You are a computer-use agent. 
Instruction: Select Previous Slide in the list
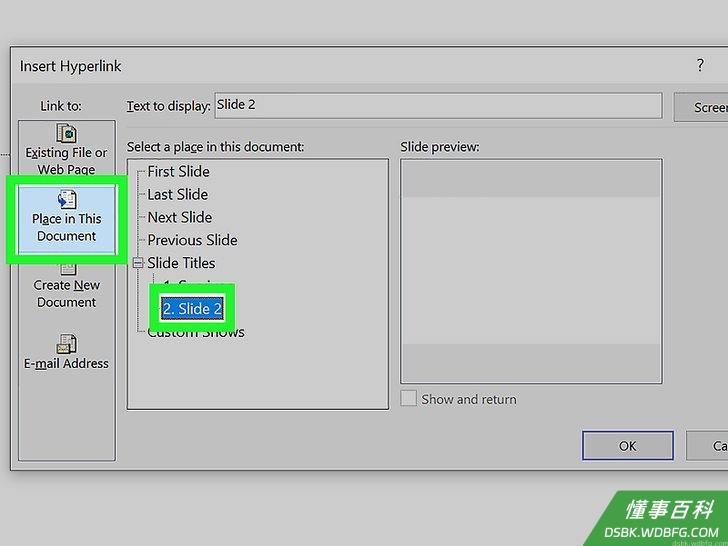192,240
